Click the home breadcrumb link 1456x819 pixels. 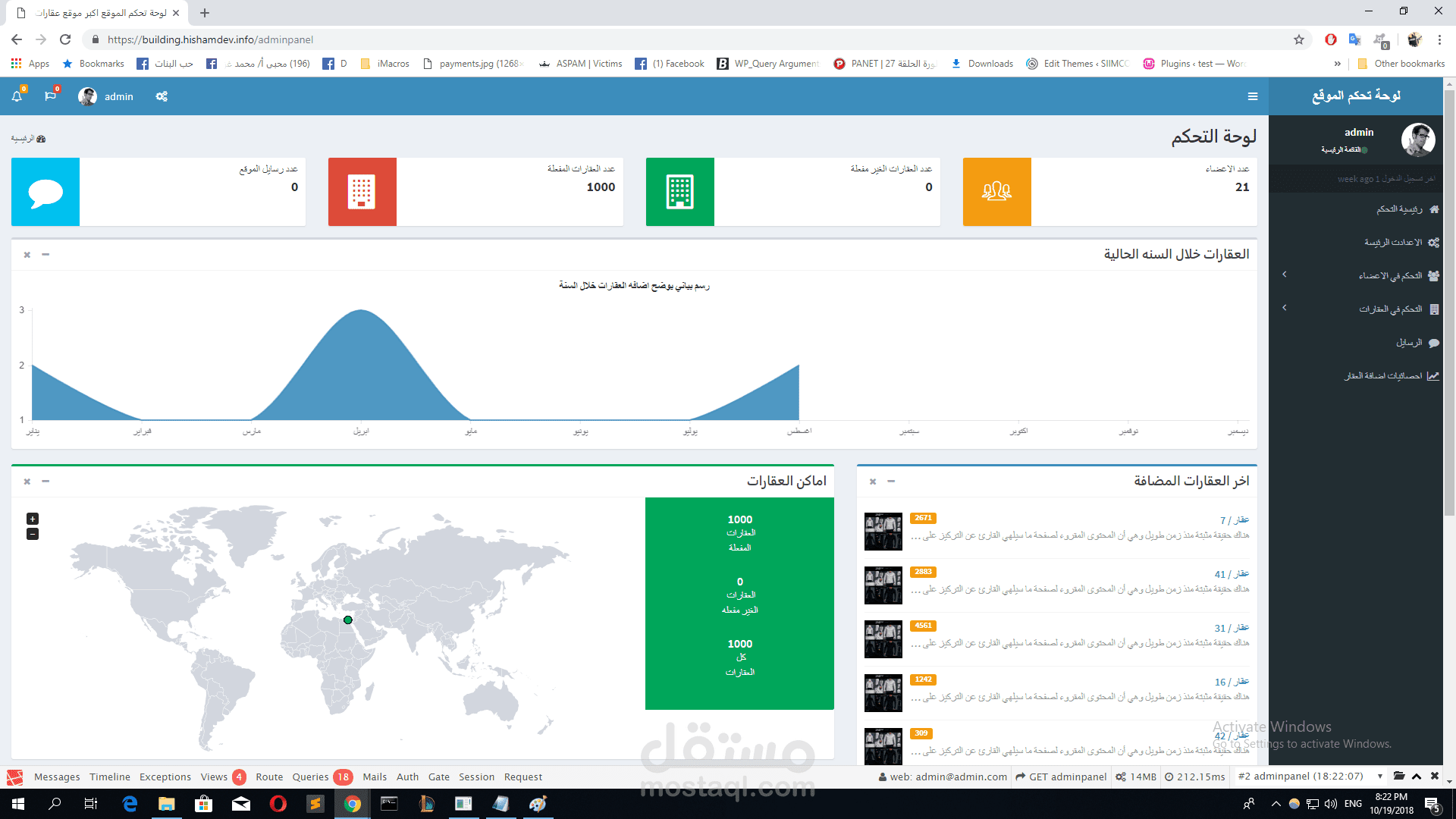(x=28, y=139)
